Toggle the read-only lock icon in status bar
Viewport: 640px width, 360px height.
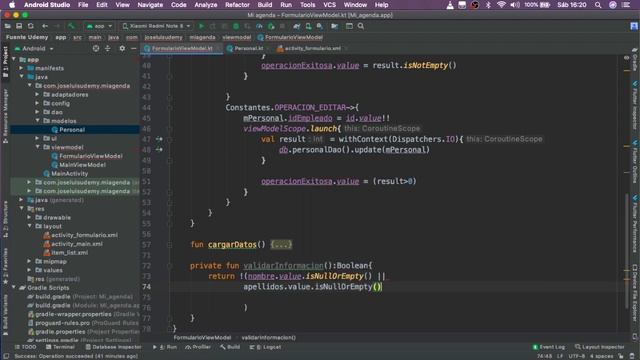pyautogui.click(x=621, y=356)
